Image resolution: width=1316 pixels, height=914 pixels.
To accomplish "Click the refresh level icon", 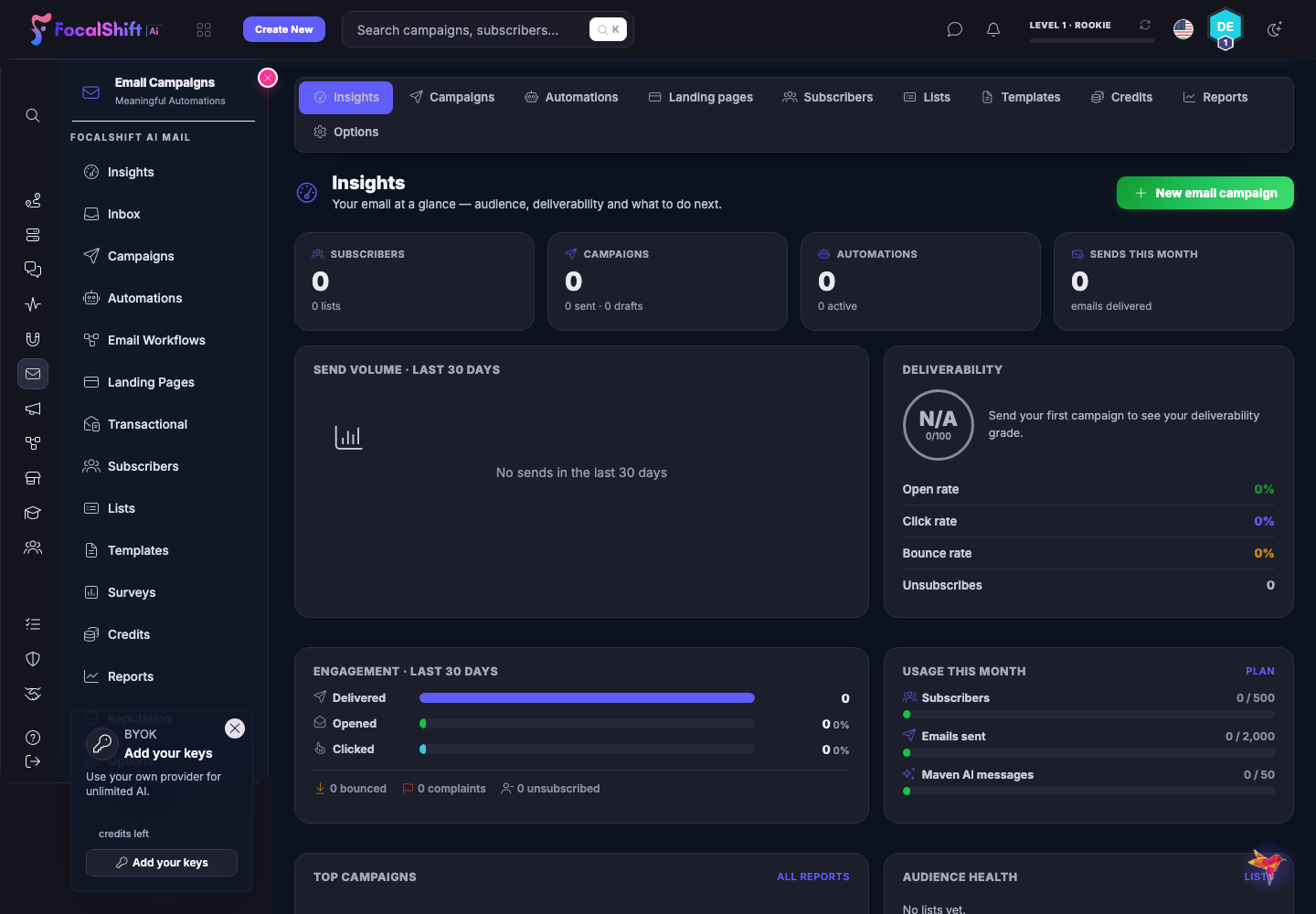I will (x=1145, y=25).
